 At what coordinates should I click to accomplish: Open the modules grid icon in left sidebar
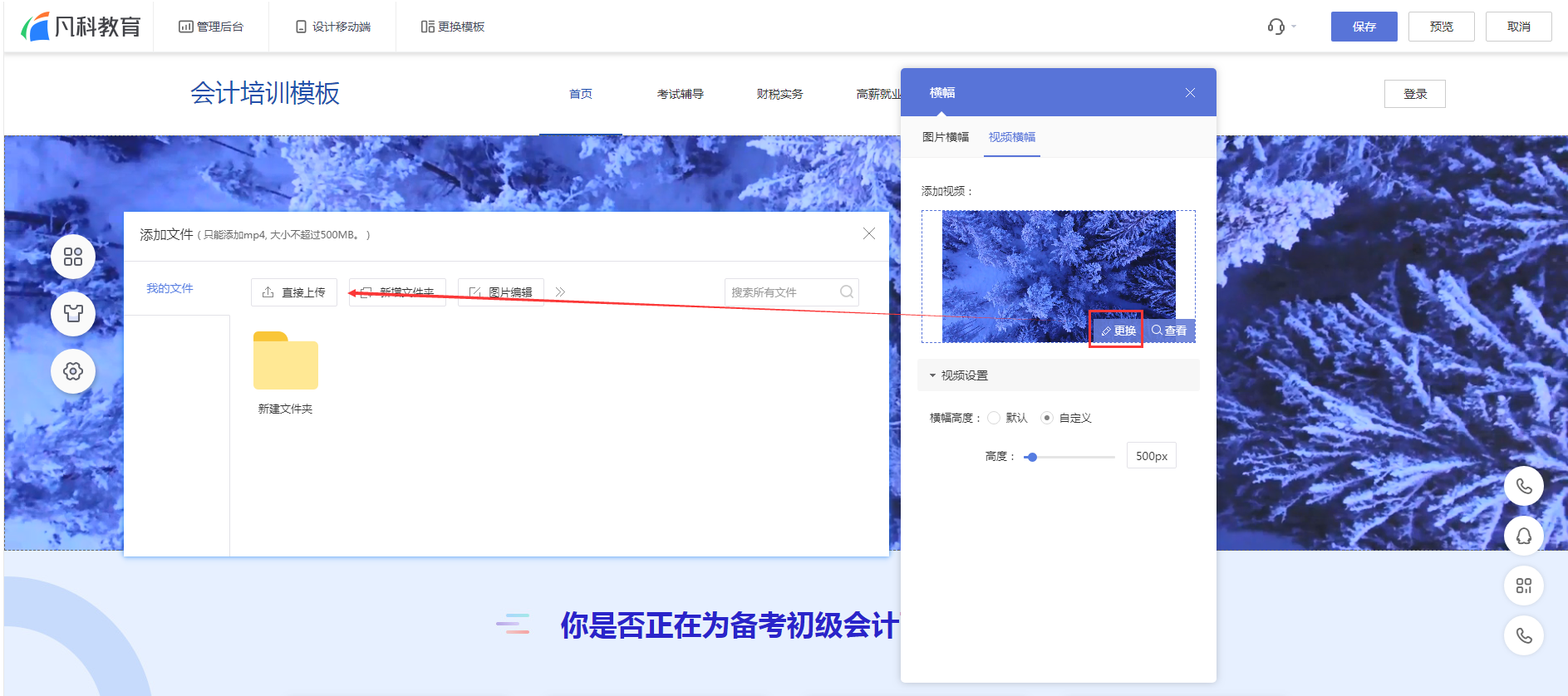(x=73, y=257)
